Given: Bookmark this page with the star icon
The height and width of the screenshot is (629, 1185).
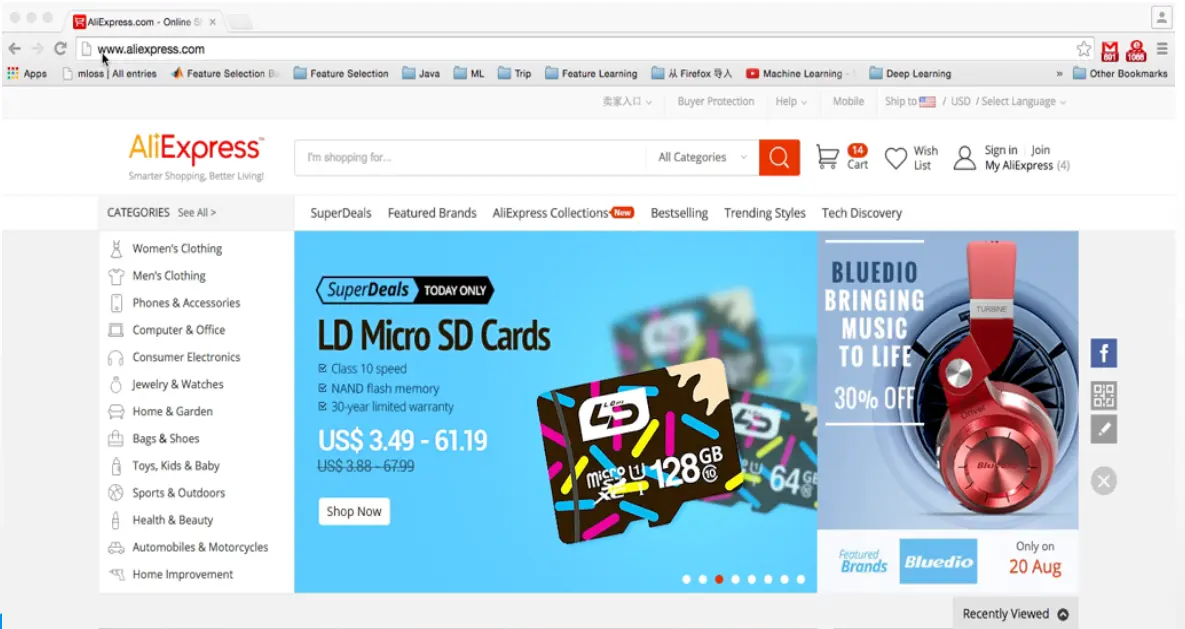Looking at the screenshot, I should 1084,49.
